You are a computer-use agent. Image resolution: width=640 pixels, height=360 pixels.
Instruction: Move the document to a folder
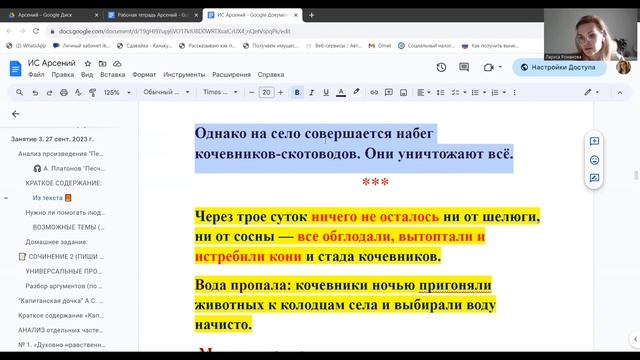click(102, 64)
